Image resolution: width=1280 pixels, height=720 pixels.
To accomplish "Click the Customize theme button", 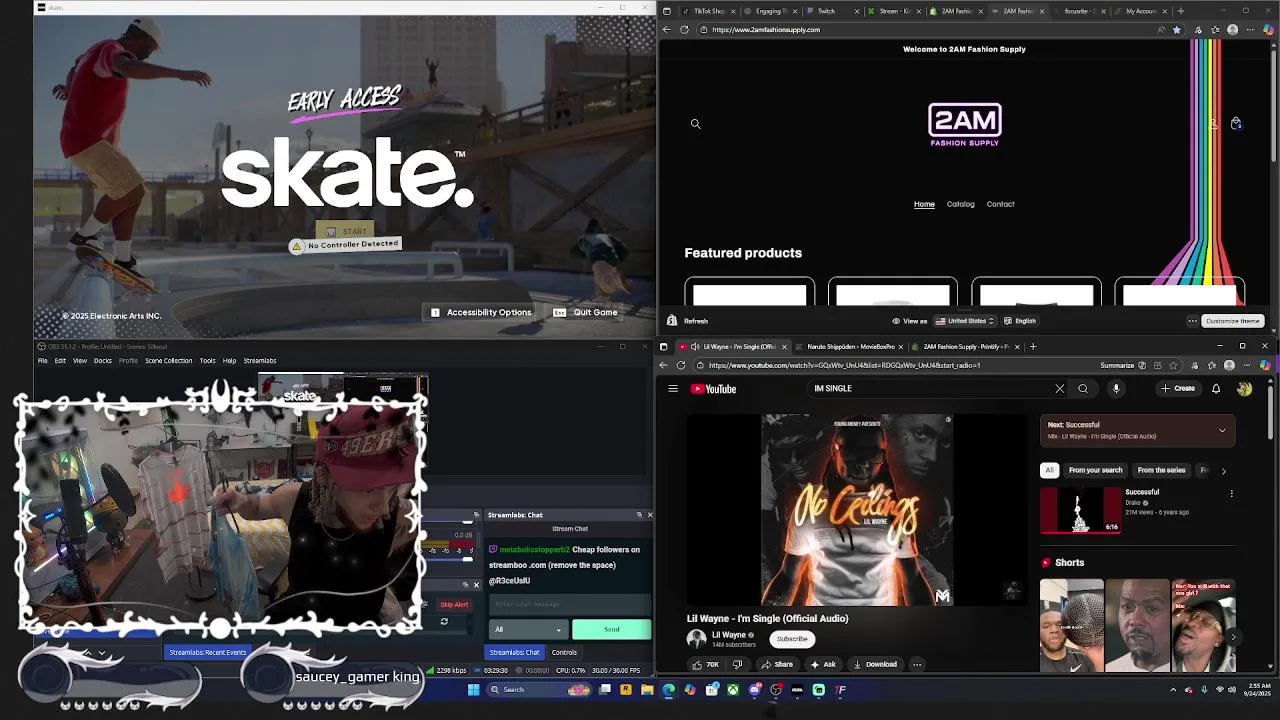I will 1232,321.
